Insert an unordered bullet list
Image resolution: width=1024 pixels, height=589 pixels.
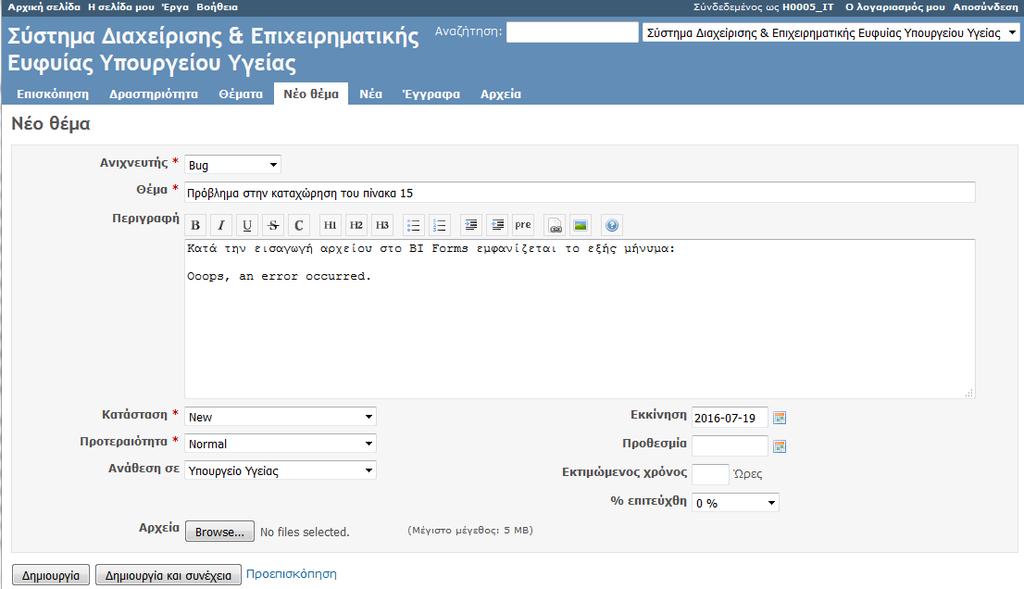[413, 225]
